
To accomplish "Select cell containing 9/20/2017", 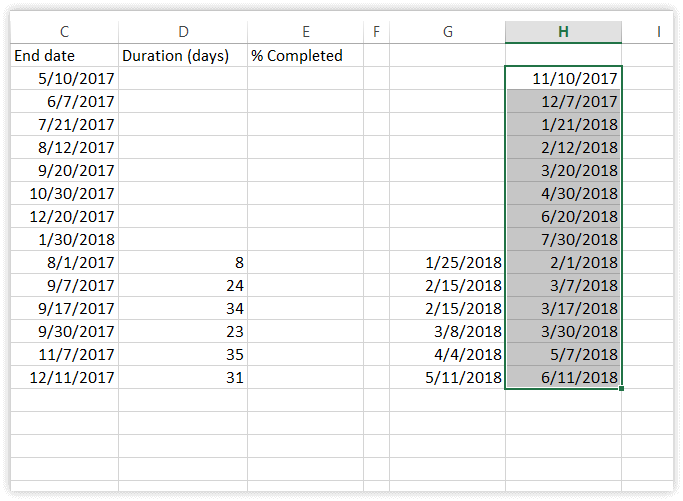I will (x=64, y=170).
